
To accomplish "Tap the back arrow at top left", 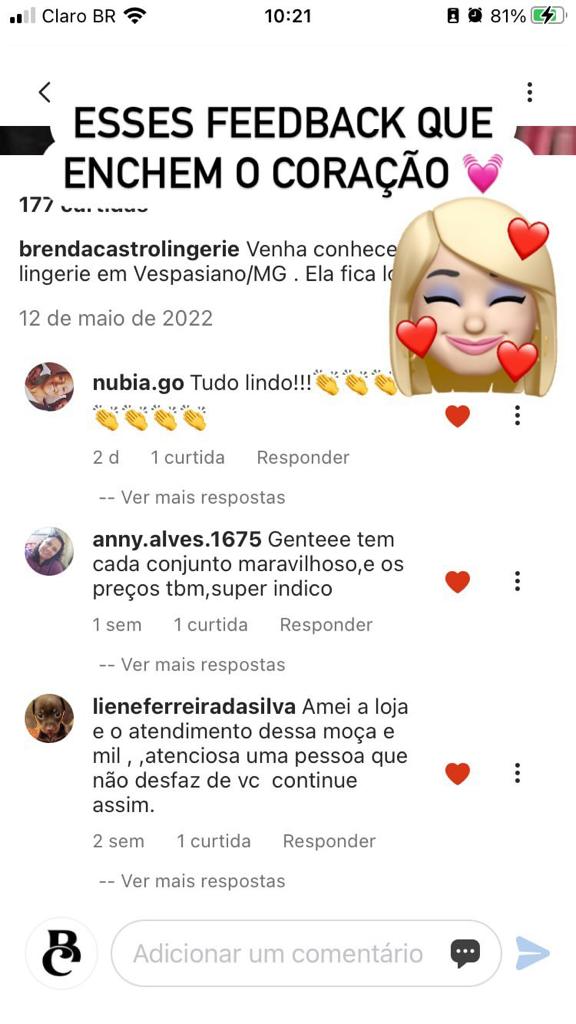I will (x=44, y=92).
